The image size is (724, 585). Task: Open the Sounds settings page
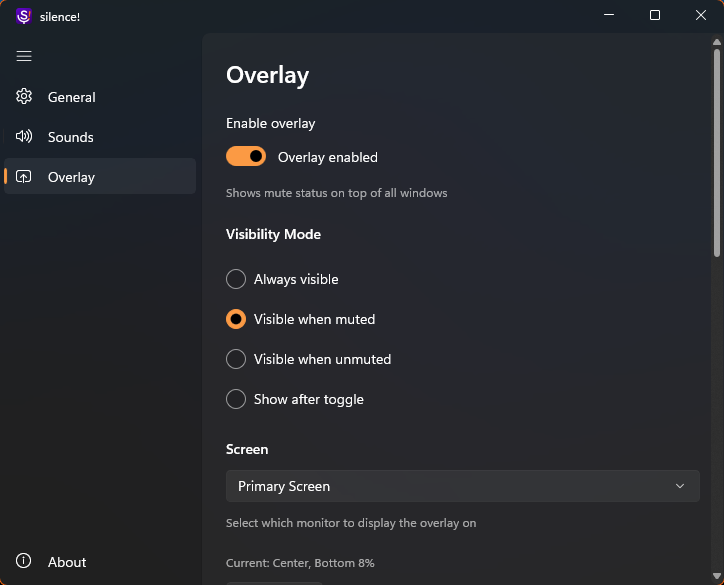click(100, 137)
